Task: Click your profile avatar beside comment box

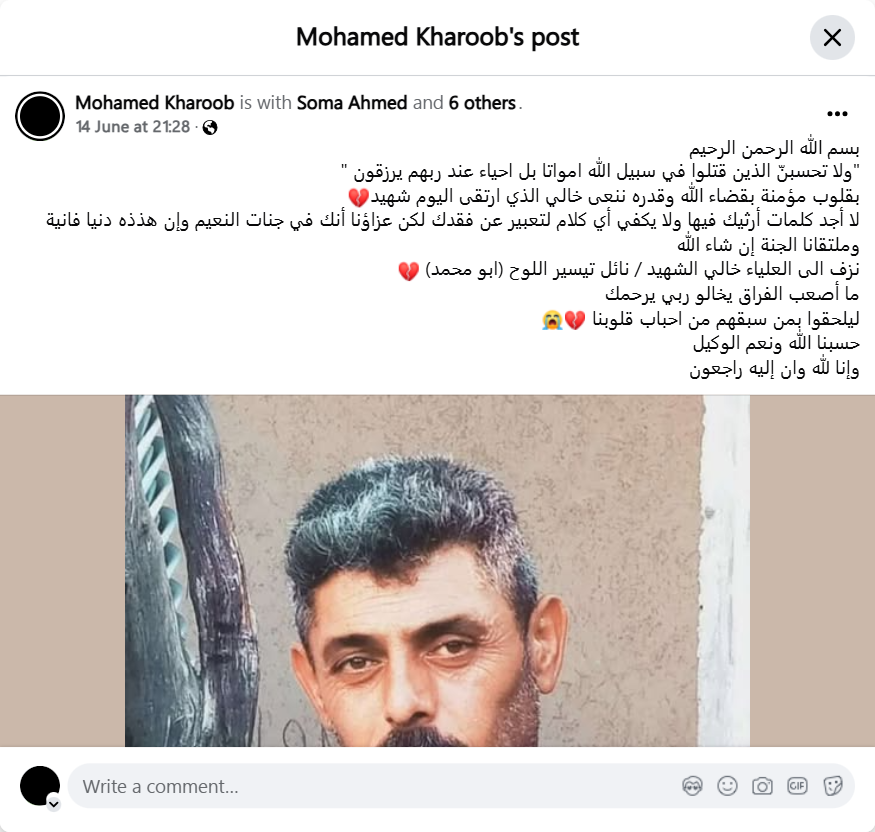Action: point(40,786)
